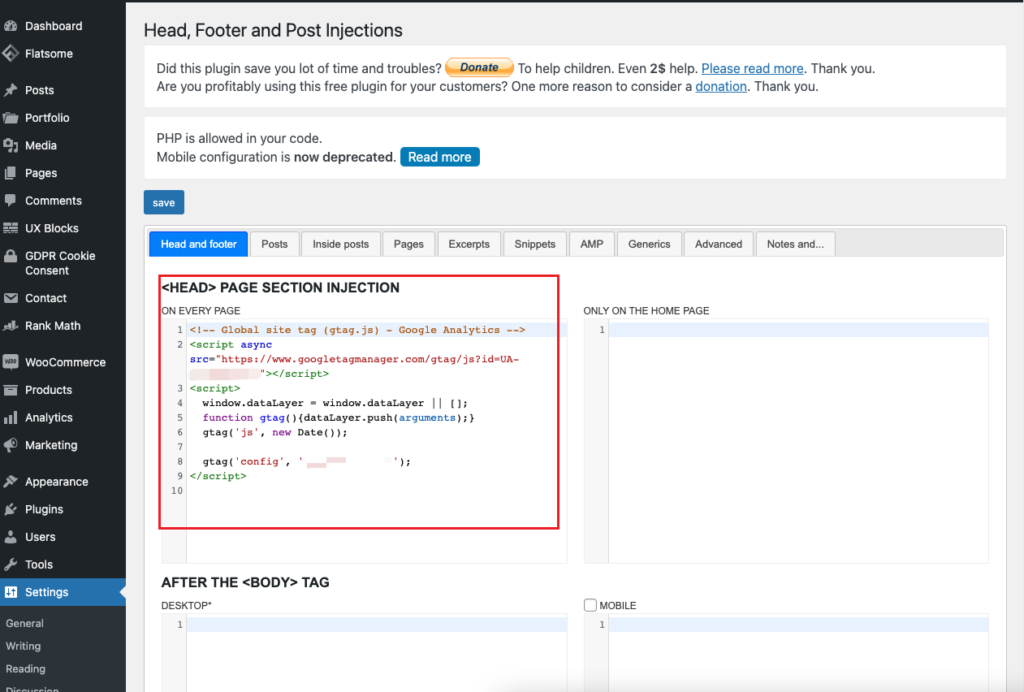Click in the MOBILE after-body code editor

click(786, 653)
